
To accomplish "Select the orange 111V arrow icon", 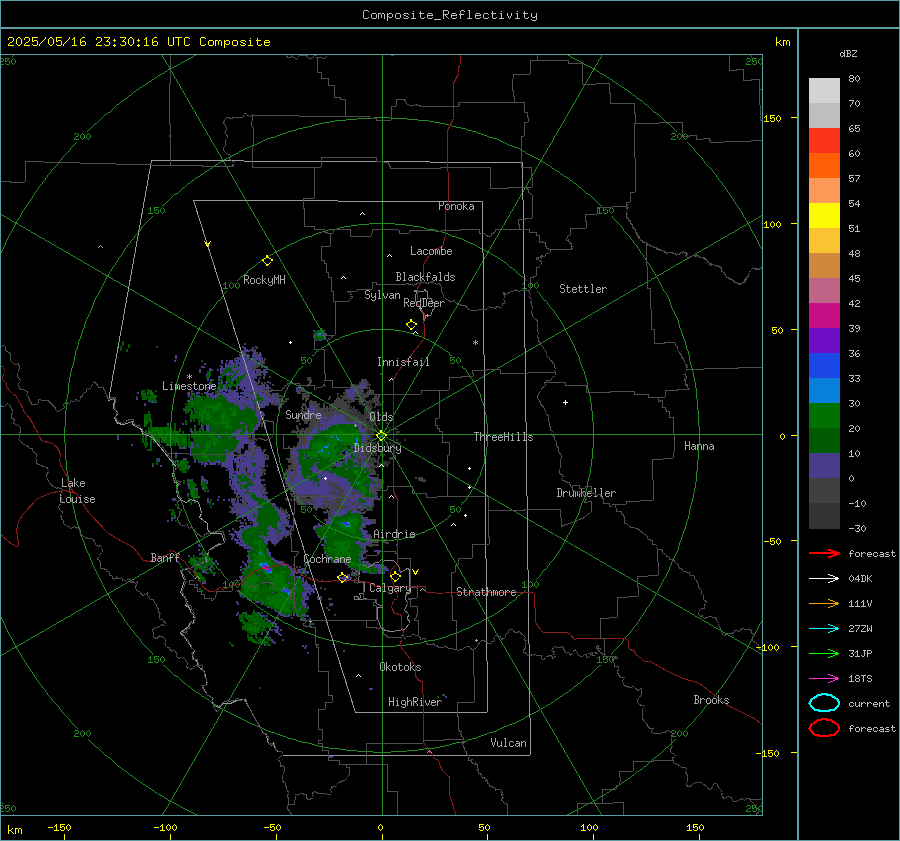I will click(x=824, y=603).
